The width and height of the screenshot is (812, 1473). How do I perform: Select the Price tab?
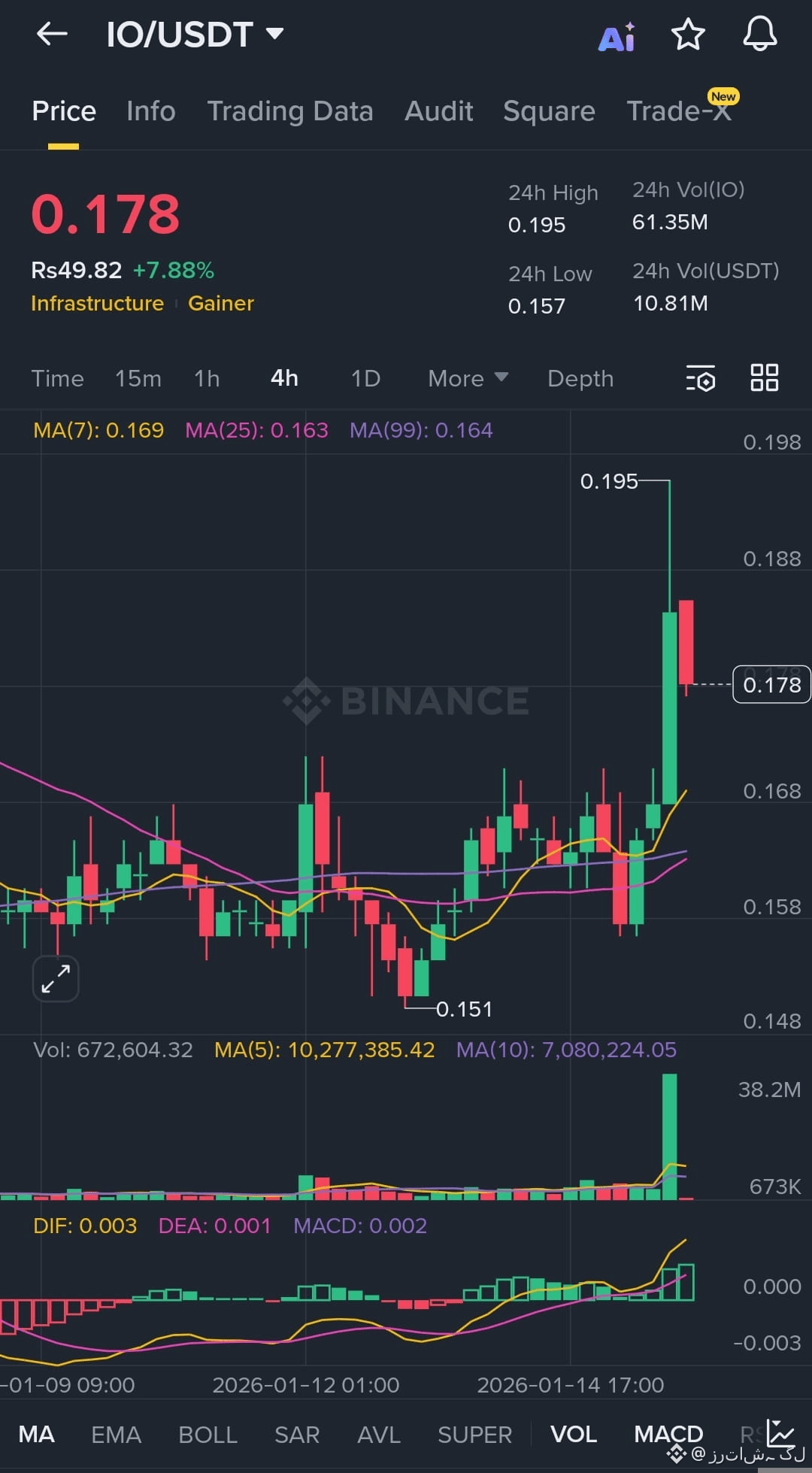[64, 111]
